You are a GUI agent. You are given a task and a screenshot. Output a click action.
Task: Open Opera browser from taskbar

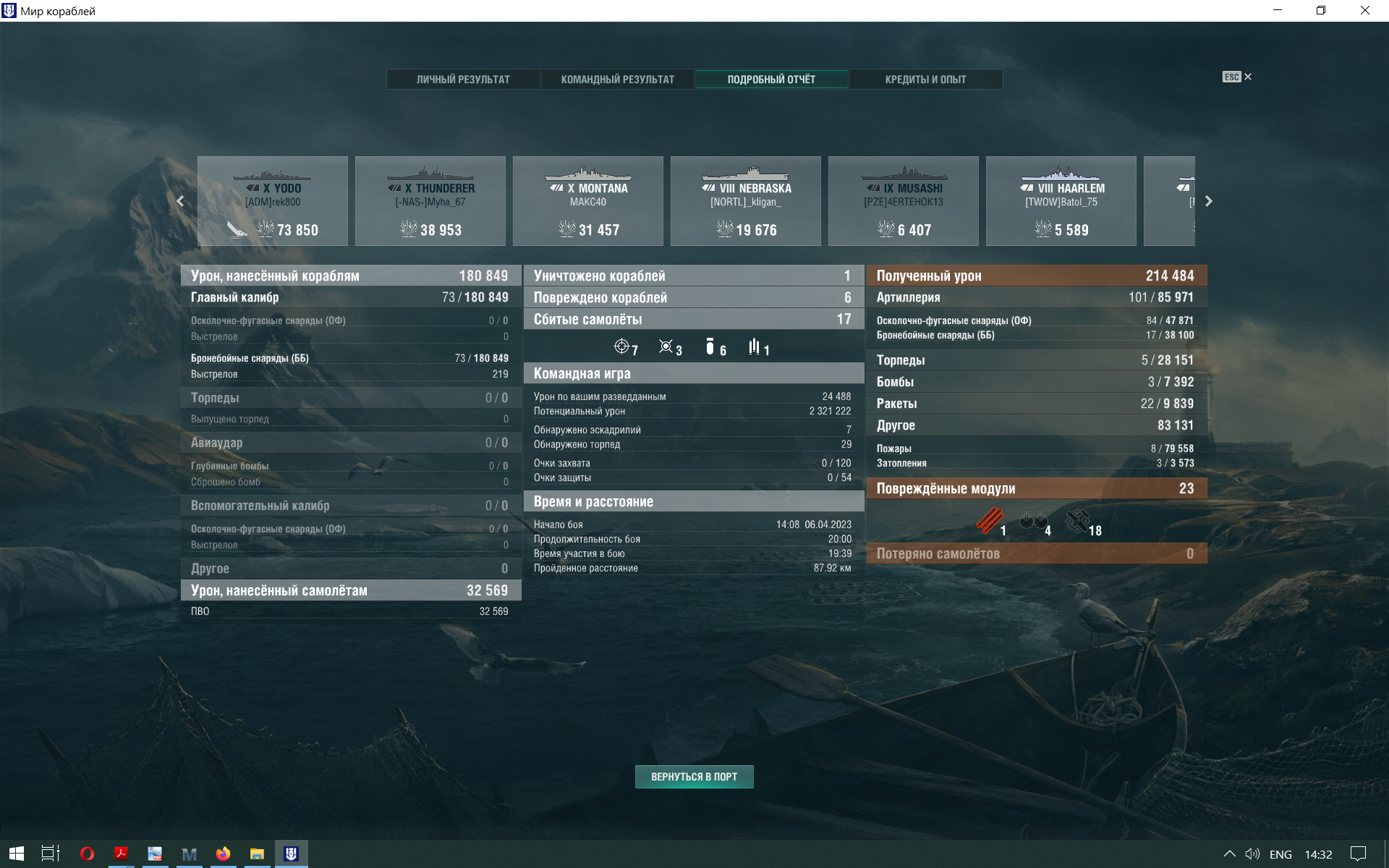(x=87, y=854)
